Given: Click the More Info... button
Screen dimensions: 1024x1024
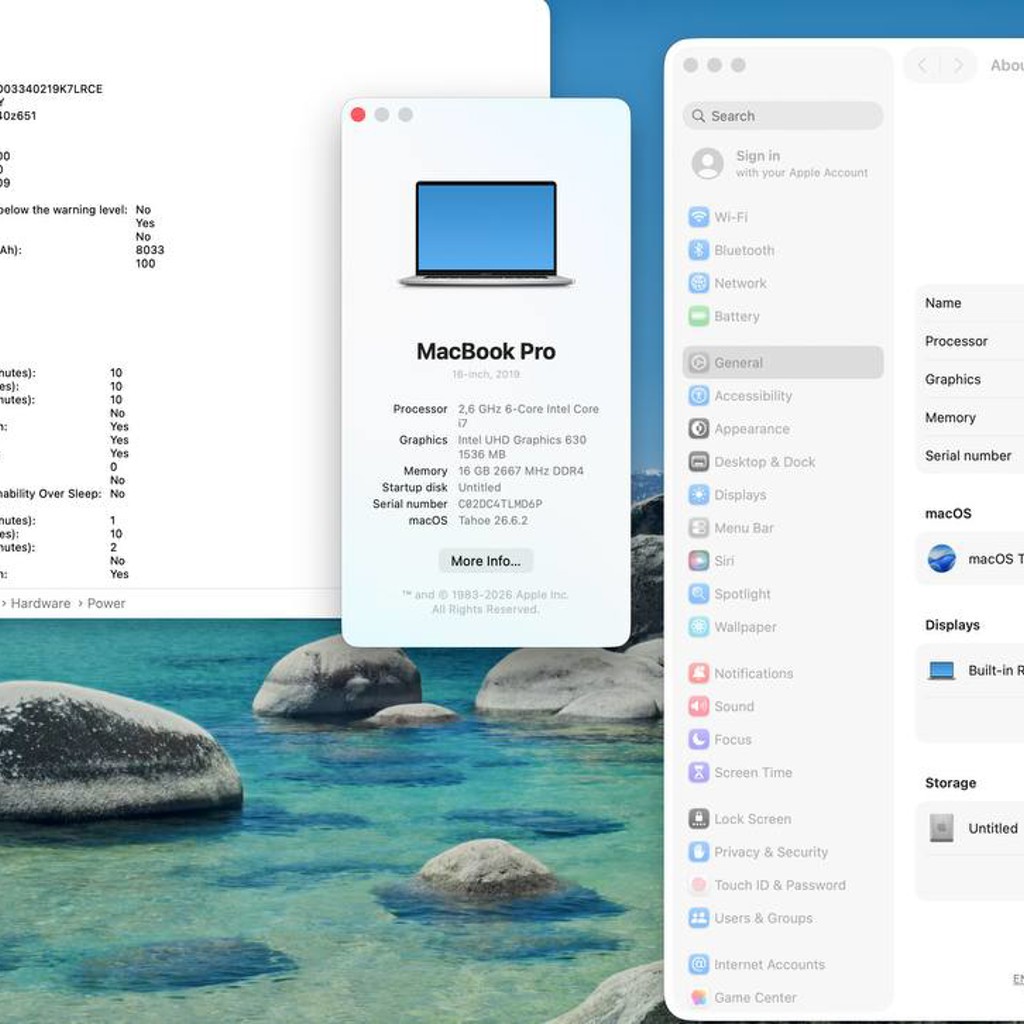Looking at the screenshot, I should coord(485,561).
